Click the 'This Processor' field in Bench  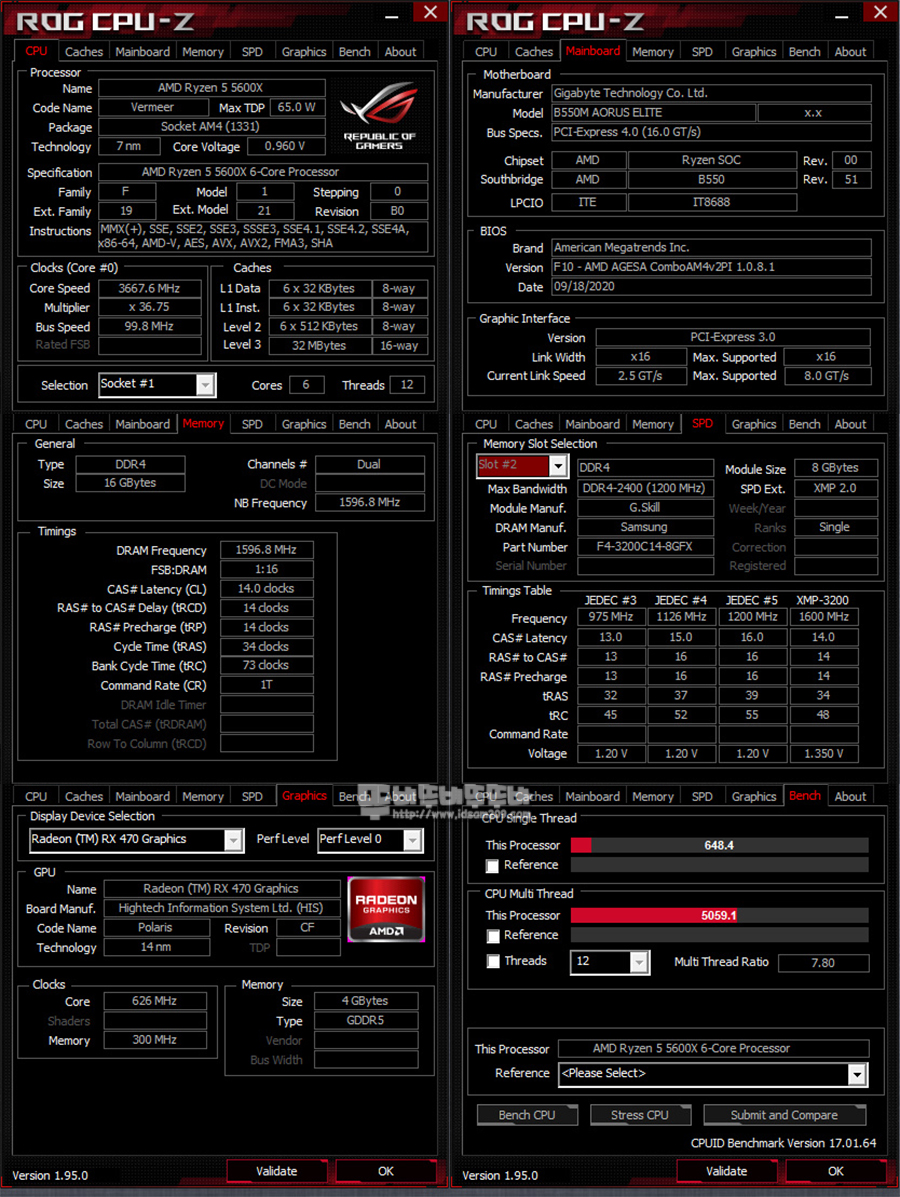713,1049
